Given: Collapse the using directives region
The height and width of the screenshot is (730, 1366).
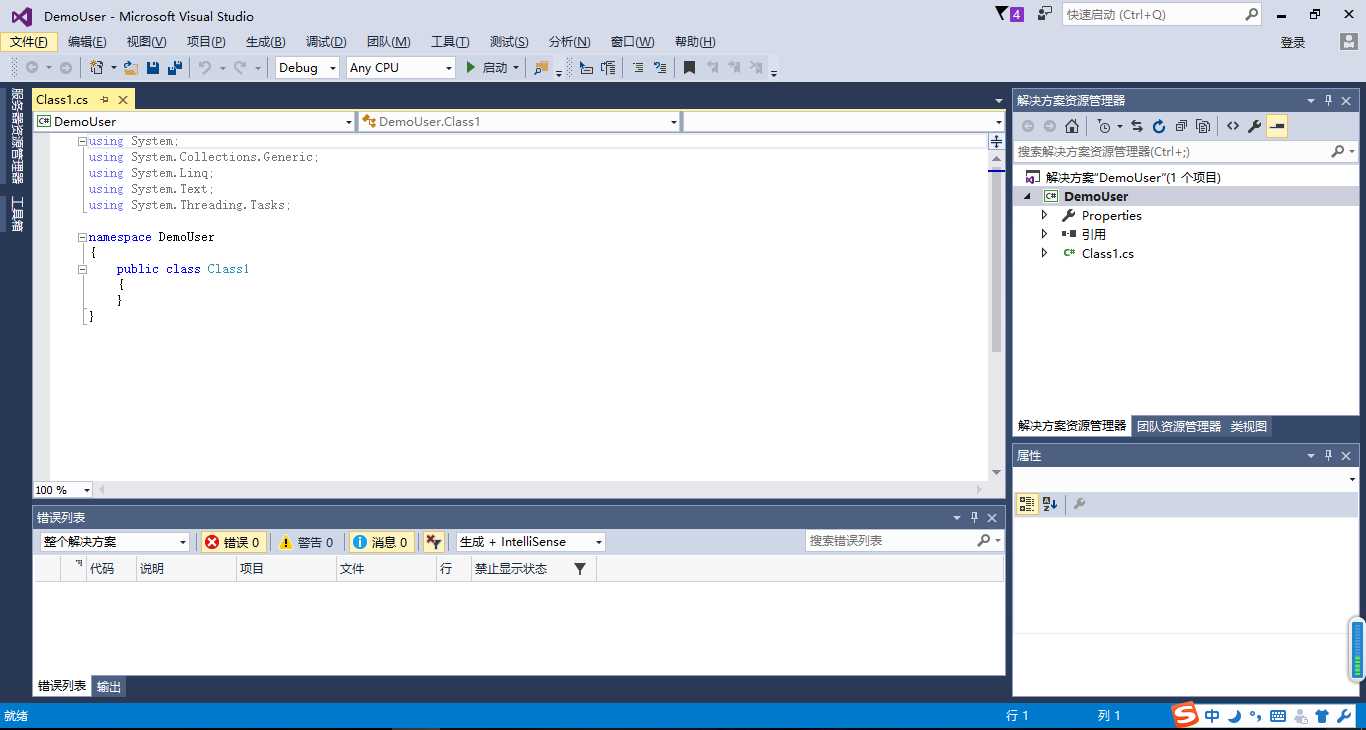Looking at the screenshot, I should coord(82,141).
